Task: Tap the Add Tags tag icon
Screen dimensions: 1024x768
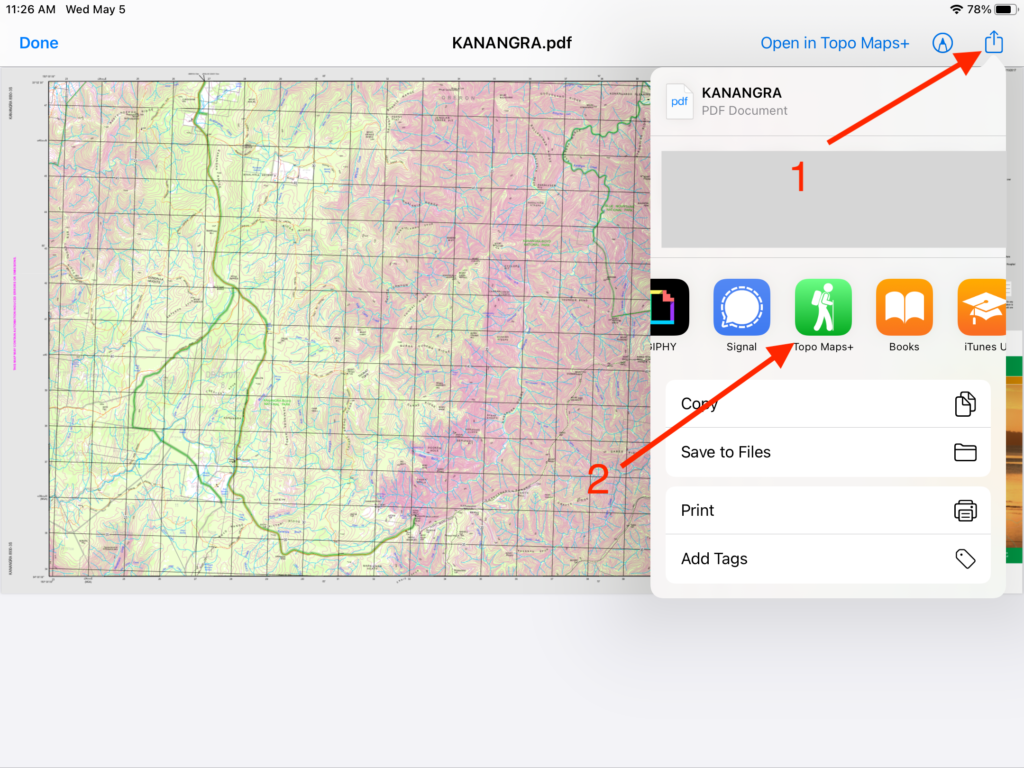Action: point(965,558)
